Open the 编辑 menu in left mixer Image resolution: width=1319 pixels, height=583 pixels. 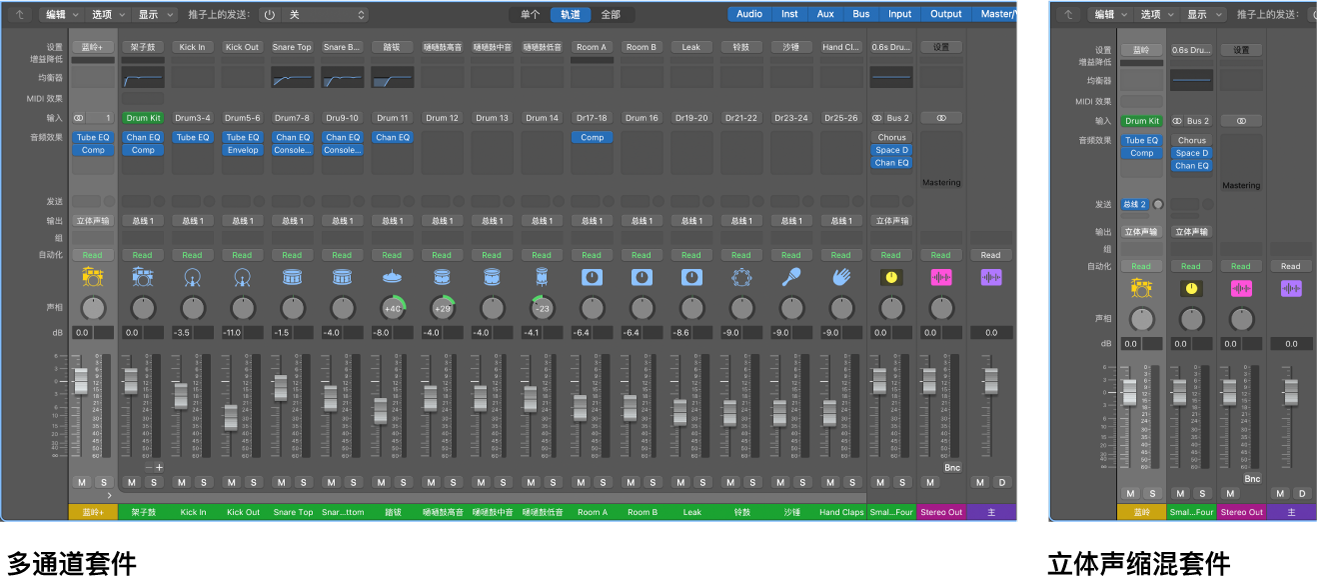point(62,15)
